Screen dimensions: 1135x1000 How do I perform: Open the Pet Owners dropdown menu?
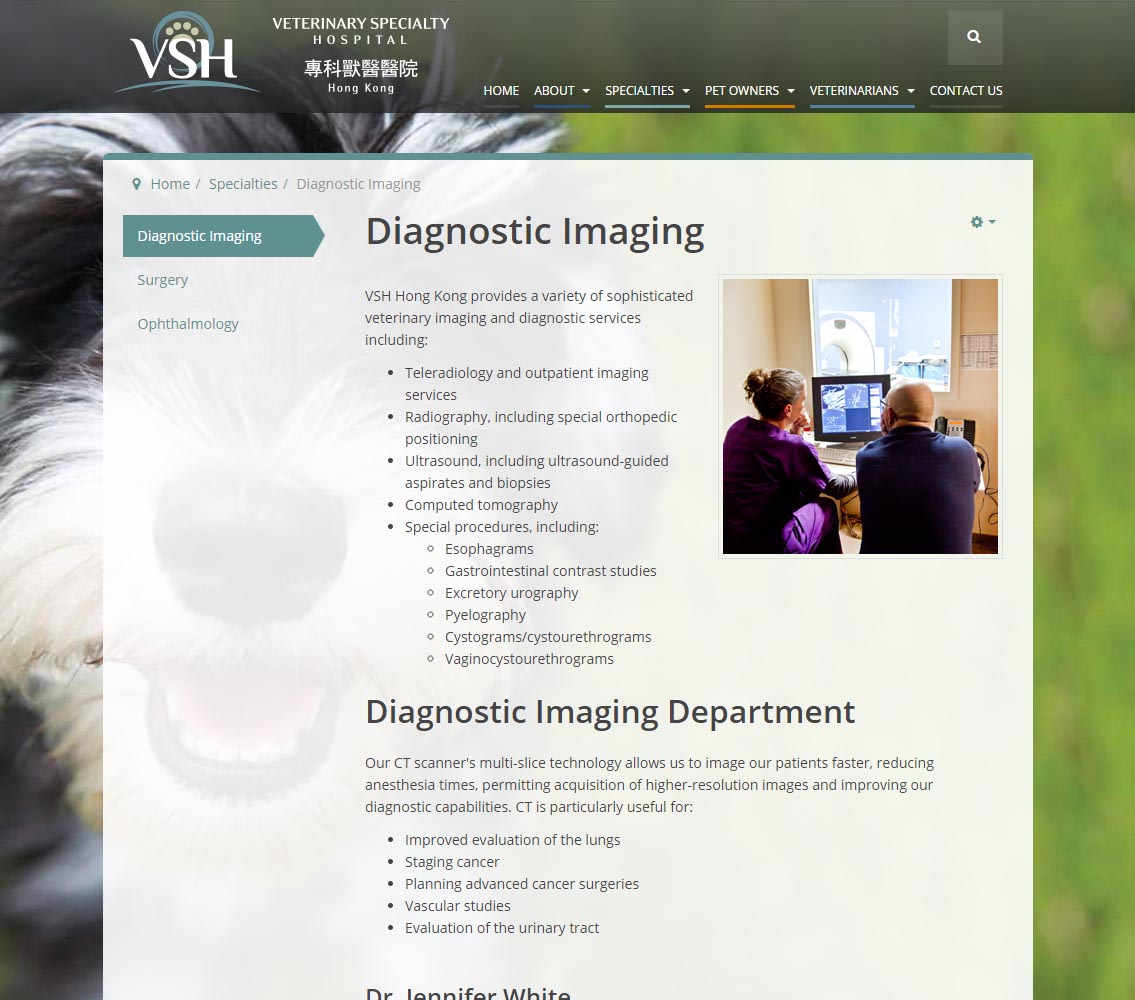749,91
